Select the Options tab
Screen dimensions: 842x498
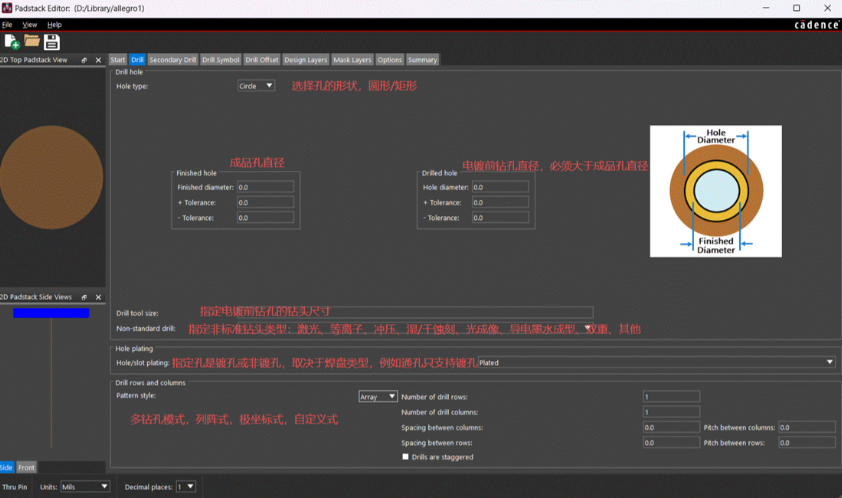click(390, 60)
